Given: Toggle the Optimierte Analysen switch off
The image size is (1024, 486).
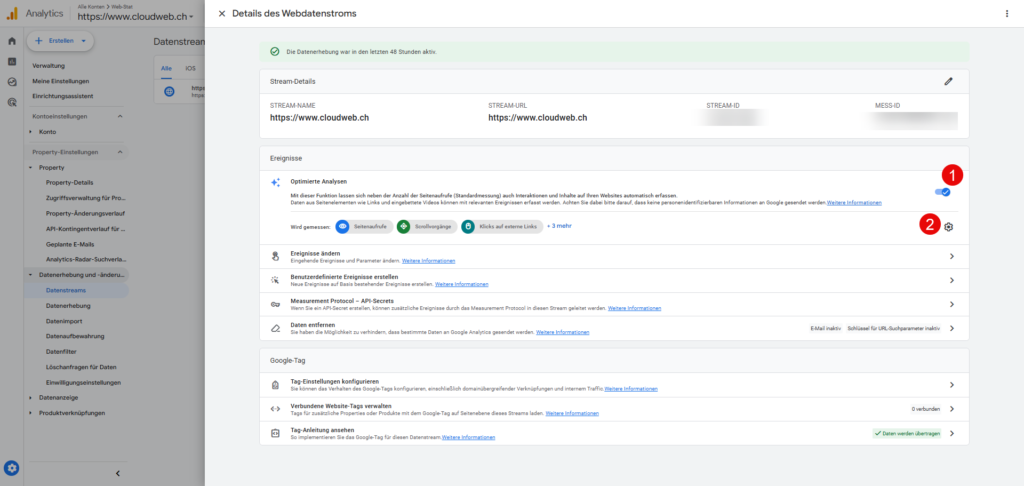Looking at the screenshot, I should (x=942, y=191).
